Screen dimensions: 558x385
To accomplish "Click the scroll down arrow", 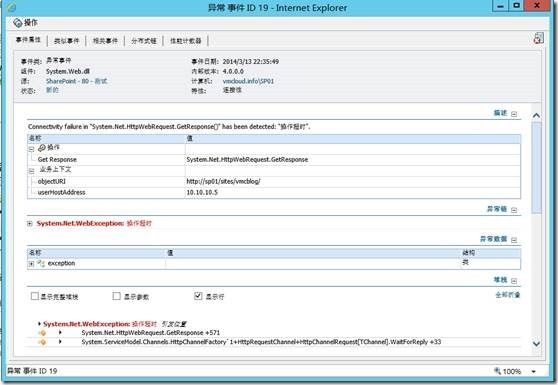I will point(536,344).
